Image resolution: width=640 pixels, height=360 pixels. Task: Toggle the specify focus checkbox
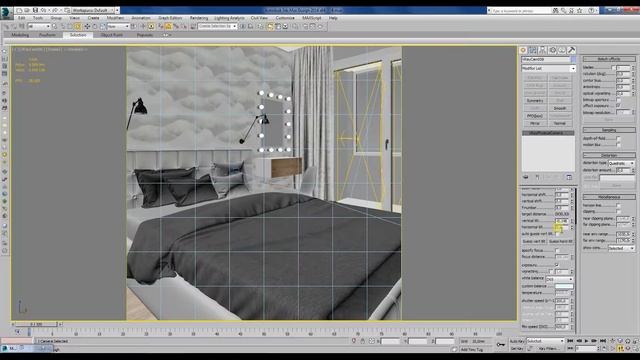(x=557, y=250)
